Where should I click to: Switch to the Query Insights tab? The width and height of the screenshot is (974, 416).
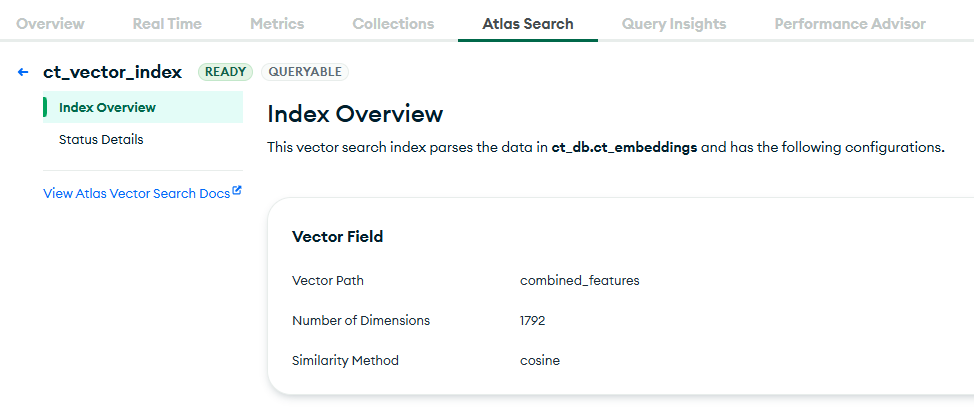click(x=674, y=23)
